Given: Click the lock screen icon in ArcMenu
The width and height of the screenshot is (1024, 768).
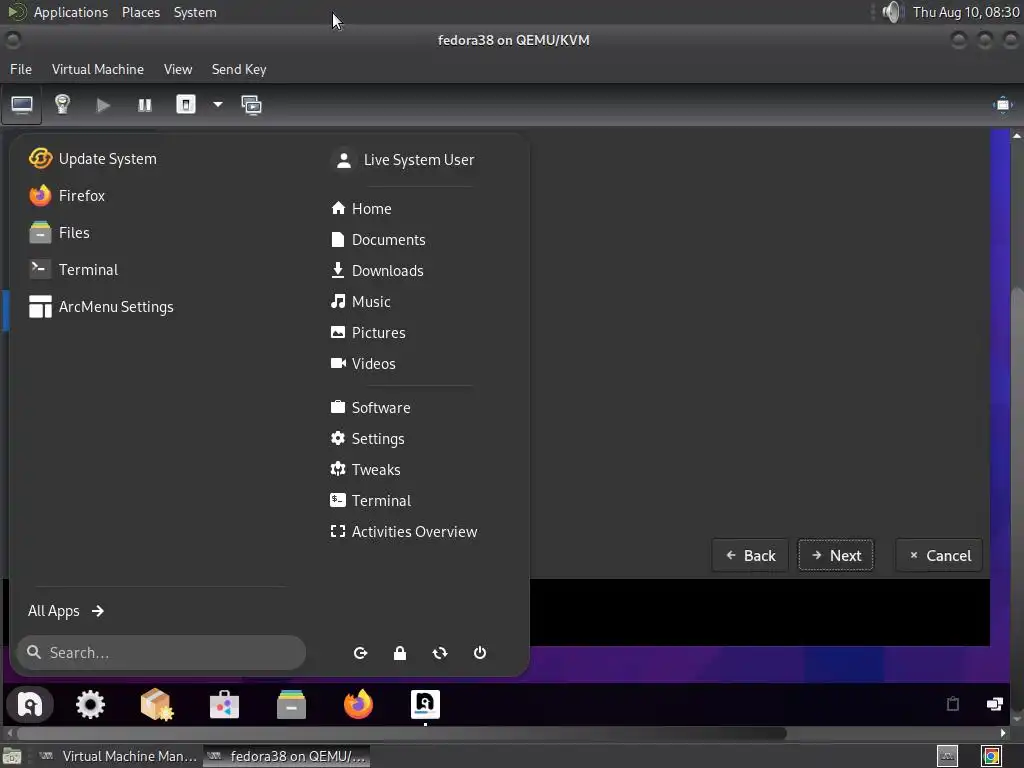Looking at the screenshot, I should [400, 653].
